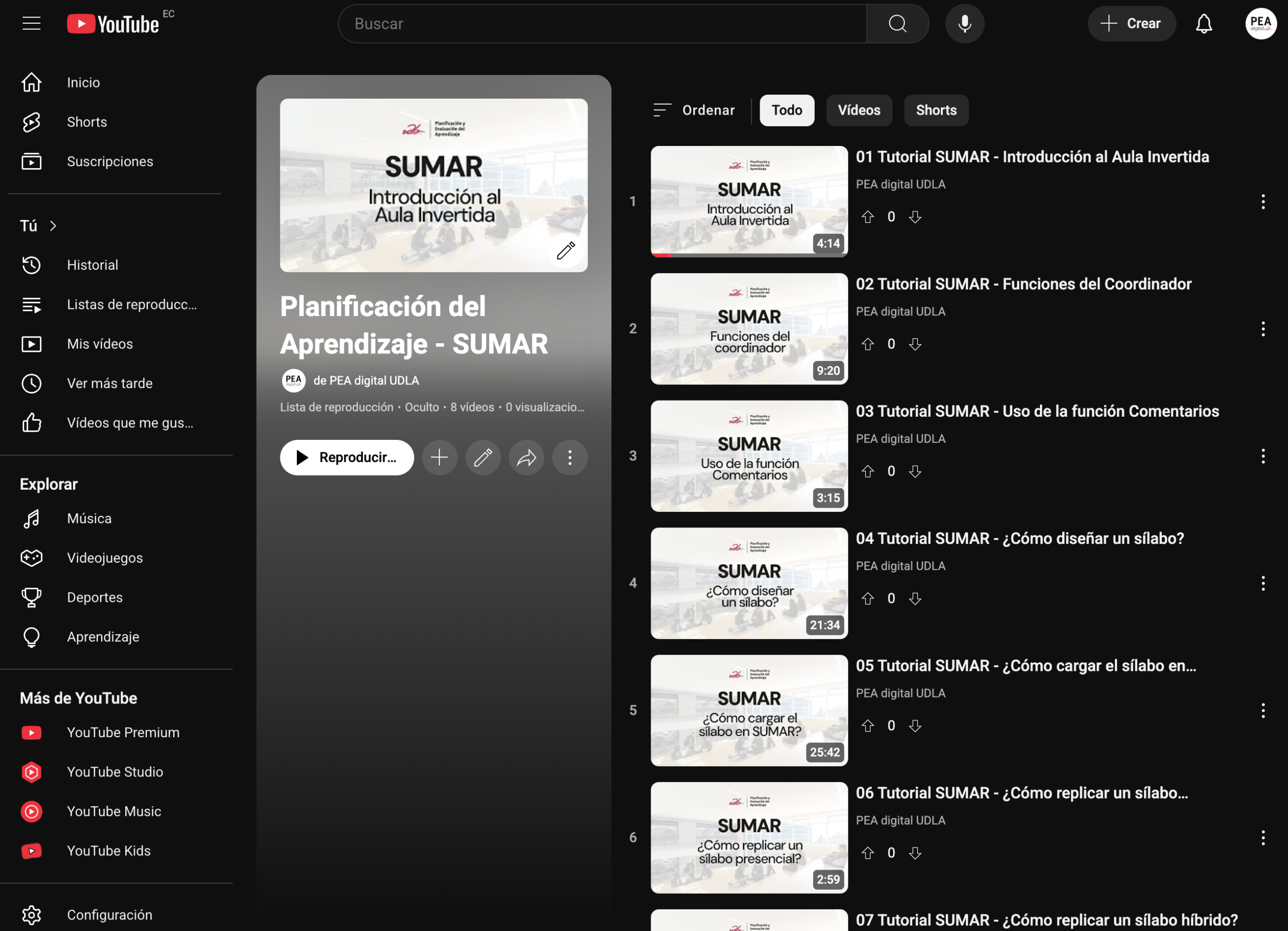
Task: Open more options for video 06
Action: 1263,838
